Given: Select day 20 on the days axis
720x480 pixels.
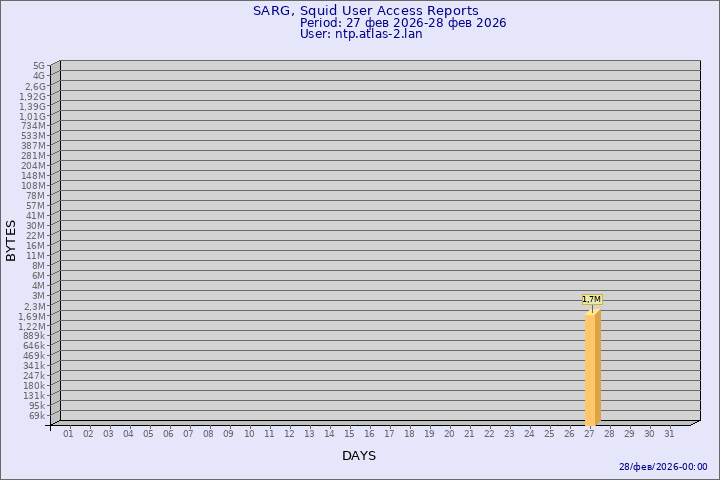Looking at the screenshot, I should click(x=449, y=433).
